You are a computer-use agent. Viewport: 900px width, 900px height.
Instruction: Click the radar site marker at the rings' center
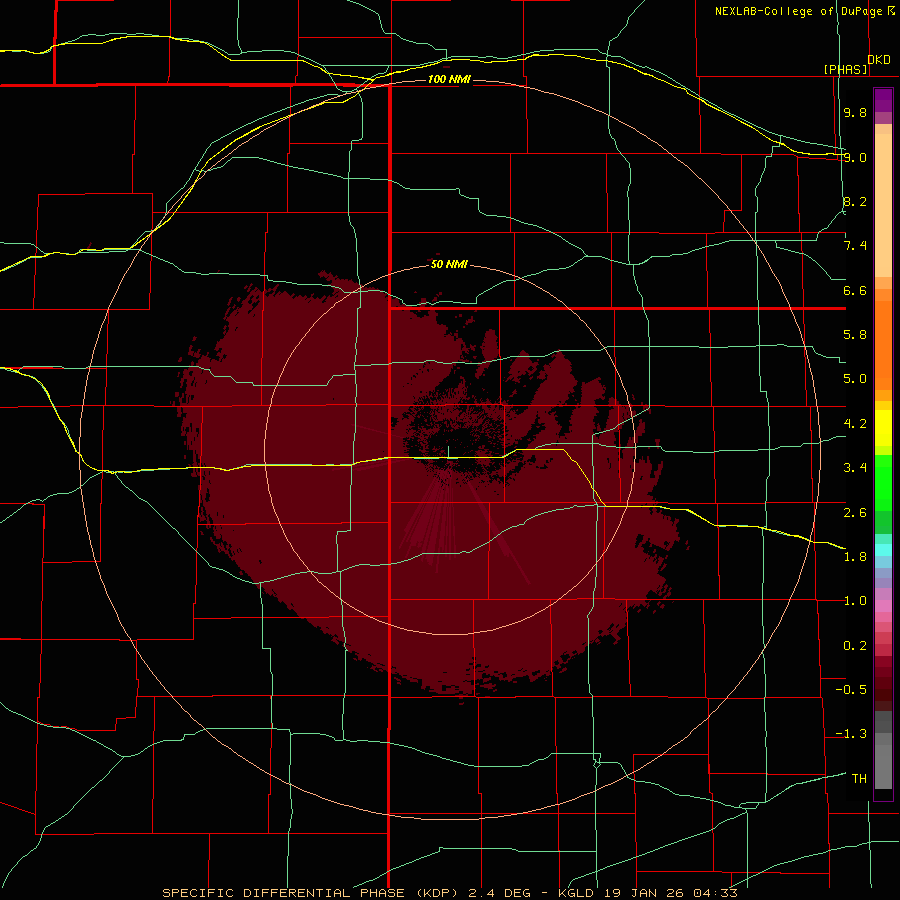(x=448, y=452)
